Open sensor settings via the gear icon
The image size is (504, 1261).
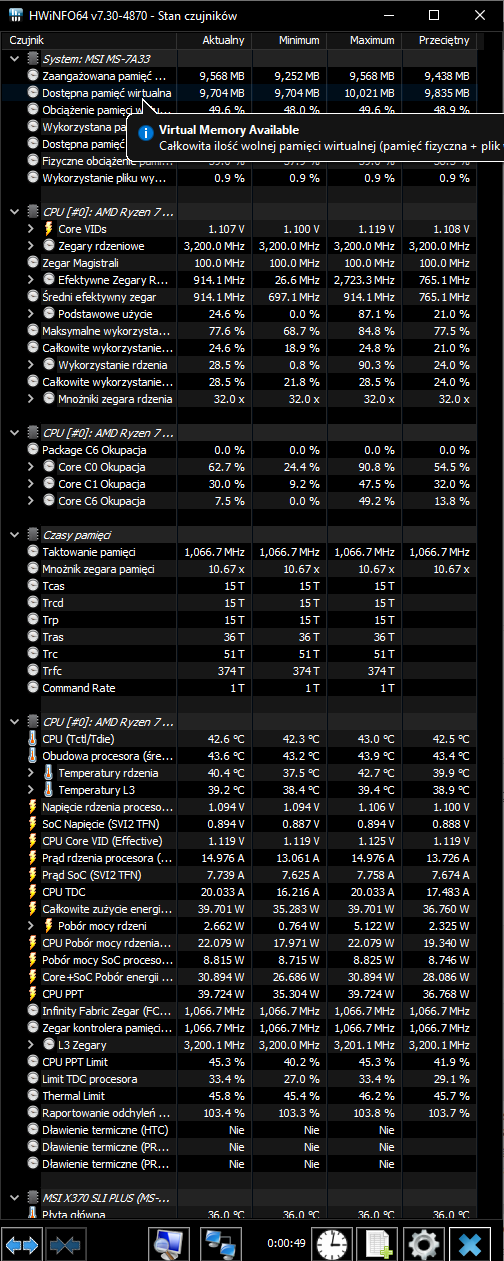click(423, 1244)
